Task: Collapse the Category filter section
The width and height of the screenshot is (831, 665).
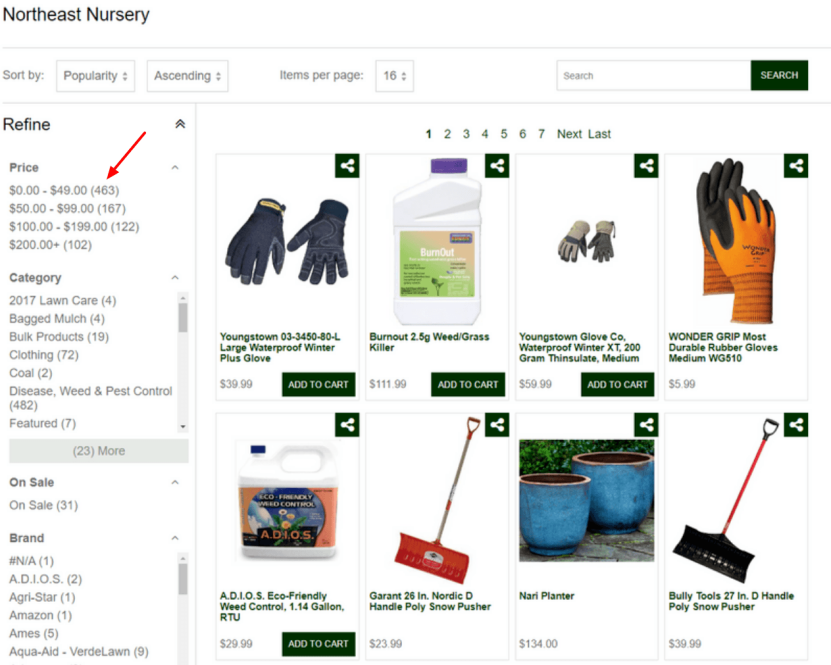Action: tap(175, 278)
